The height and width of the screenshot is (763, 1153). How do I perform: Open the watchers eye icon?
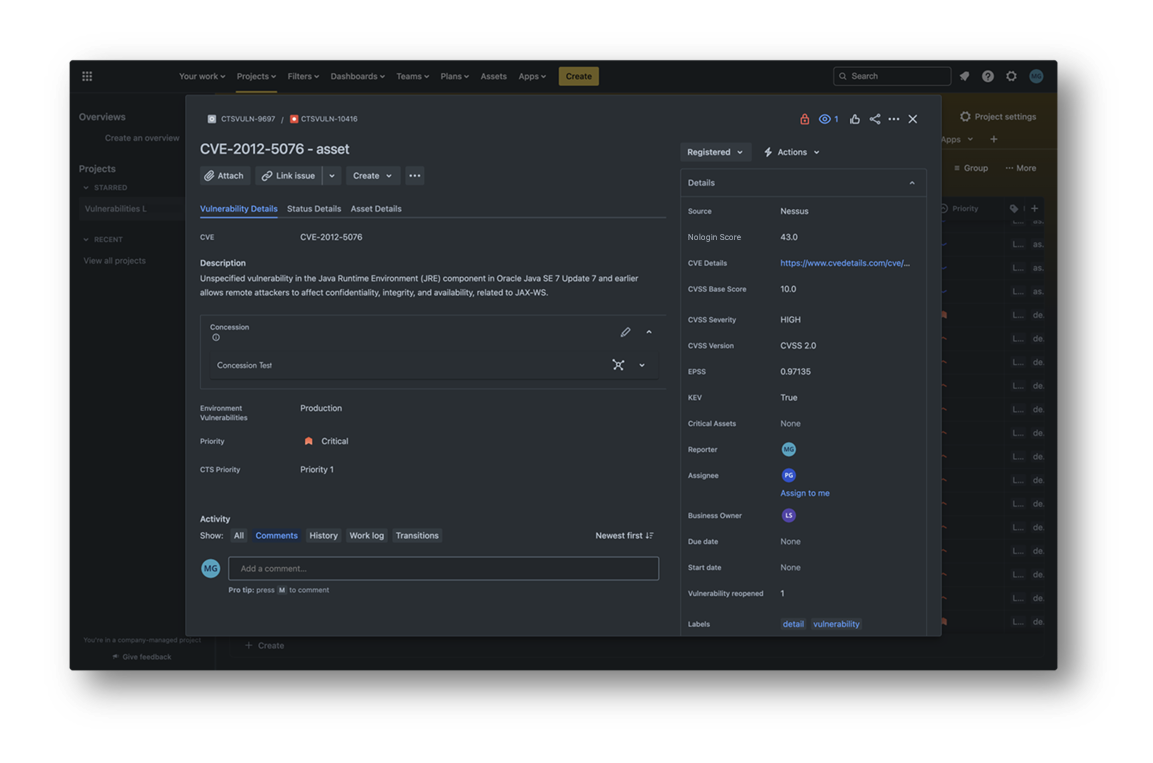[x=824, y=119]
